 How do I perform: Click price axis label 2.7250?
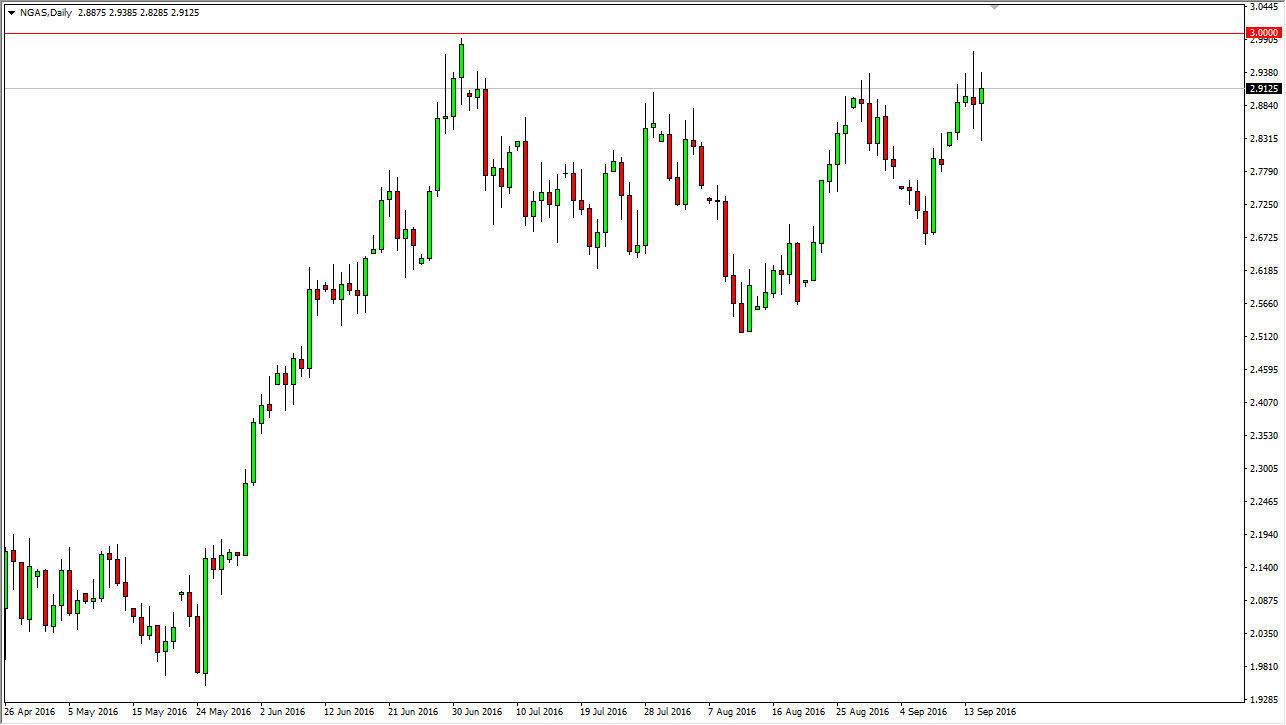(1265, 205)
